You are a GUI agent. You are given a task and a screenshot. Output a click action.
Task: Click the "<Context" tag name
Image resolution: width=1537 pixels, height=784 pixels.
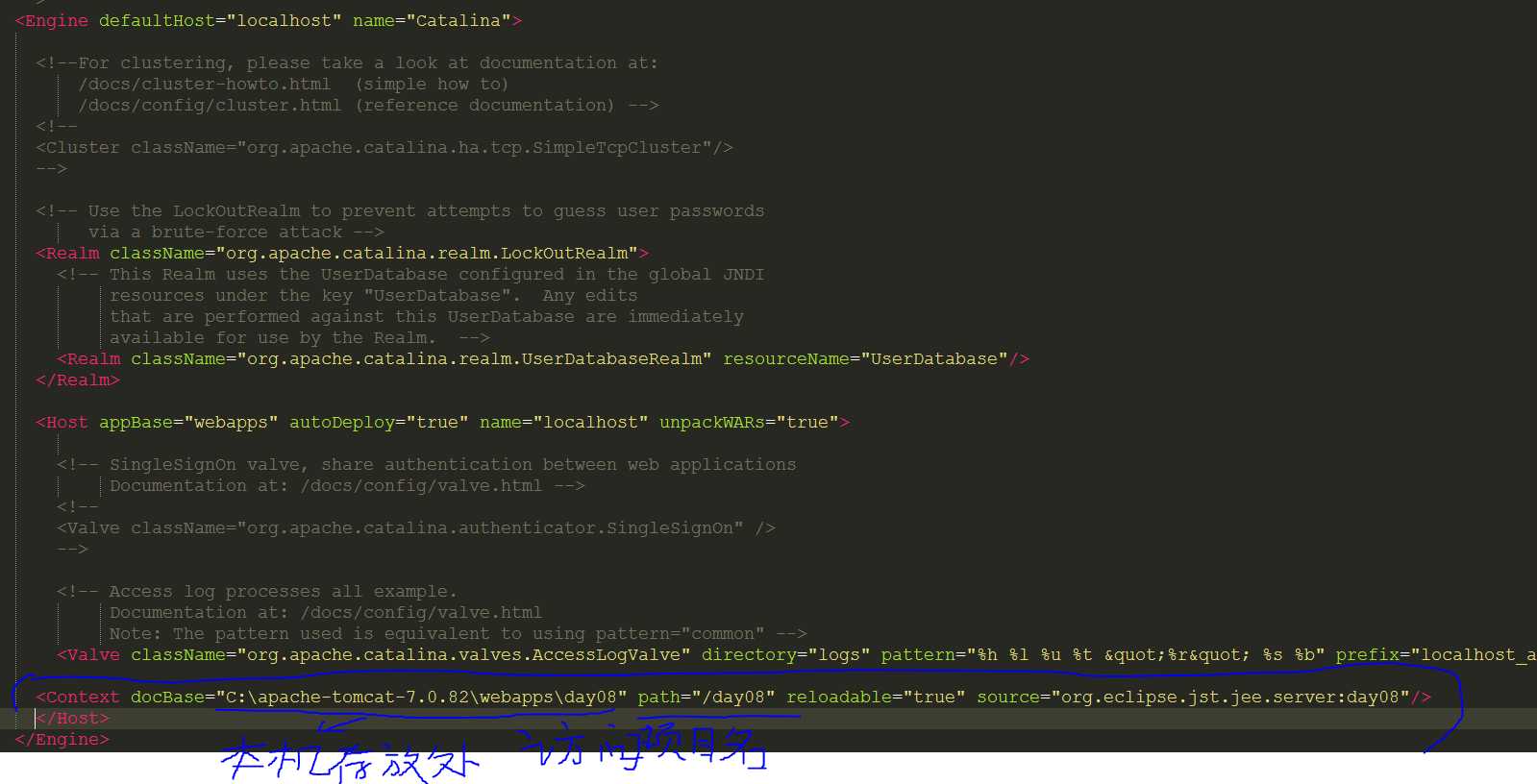point(78,697)
